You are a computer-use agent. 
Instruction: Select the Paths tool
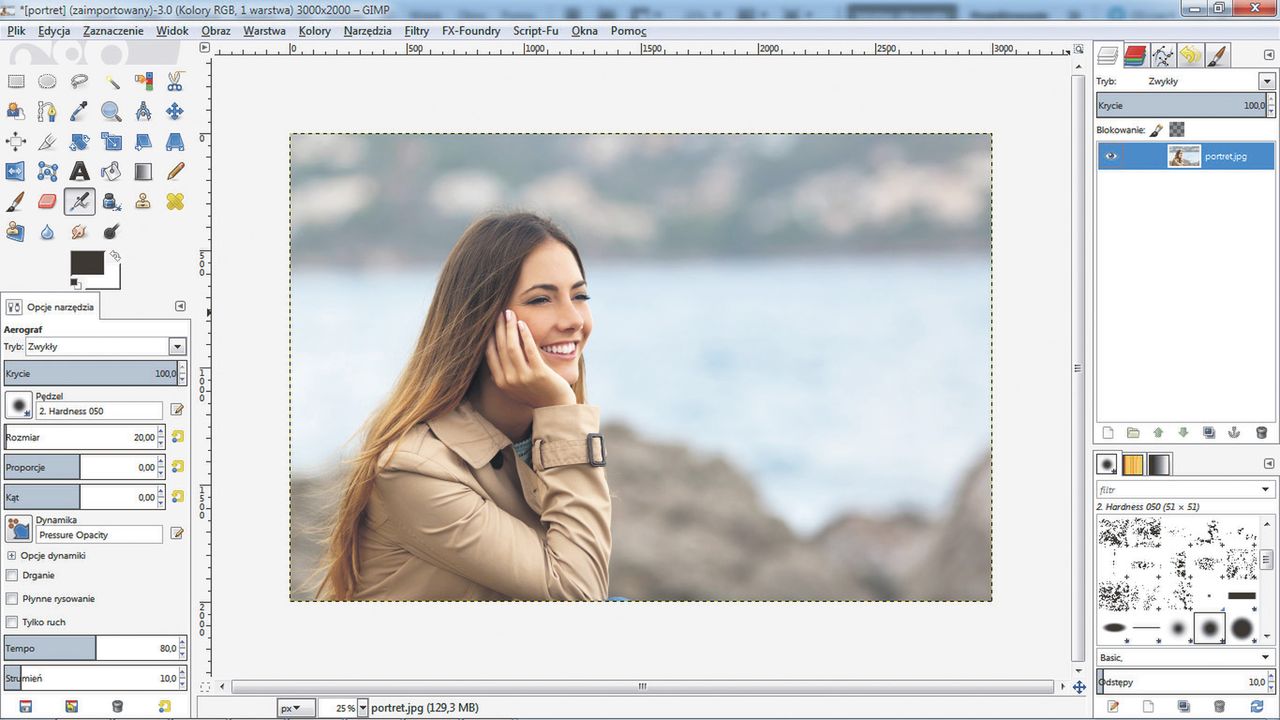coord(47,112)
